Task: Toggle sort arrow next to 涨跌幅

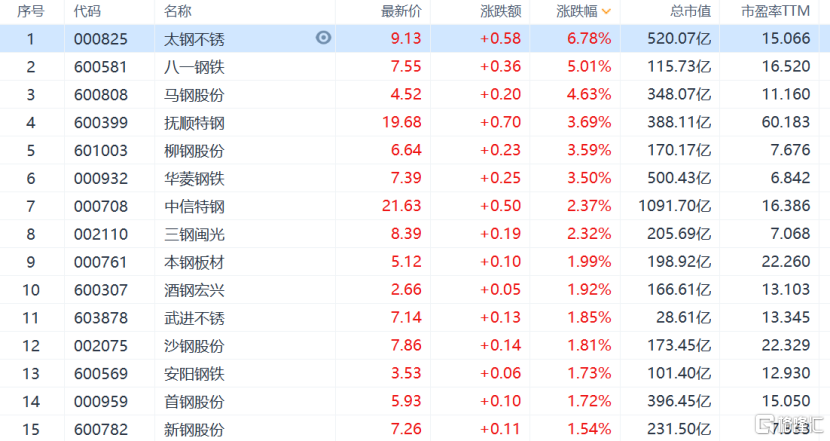Action: 607,12
